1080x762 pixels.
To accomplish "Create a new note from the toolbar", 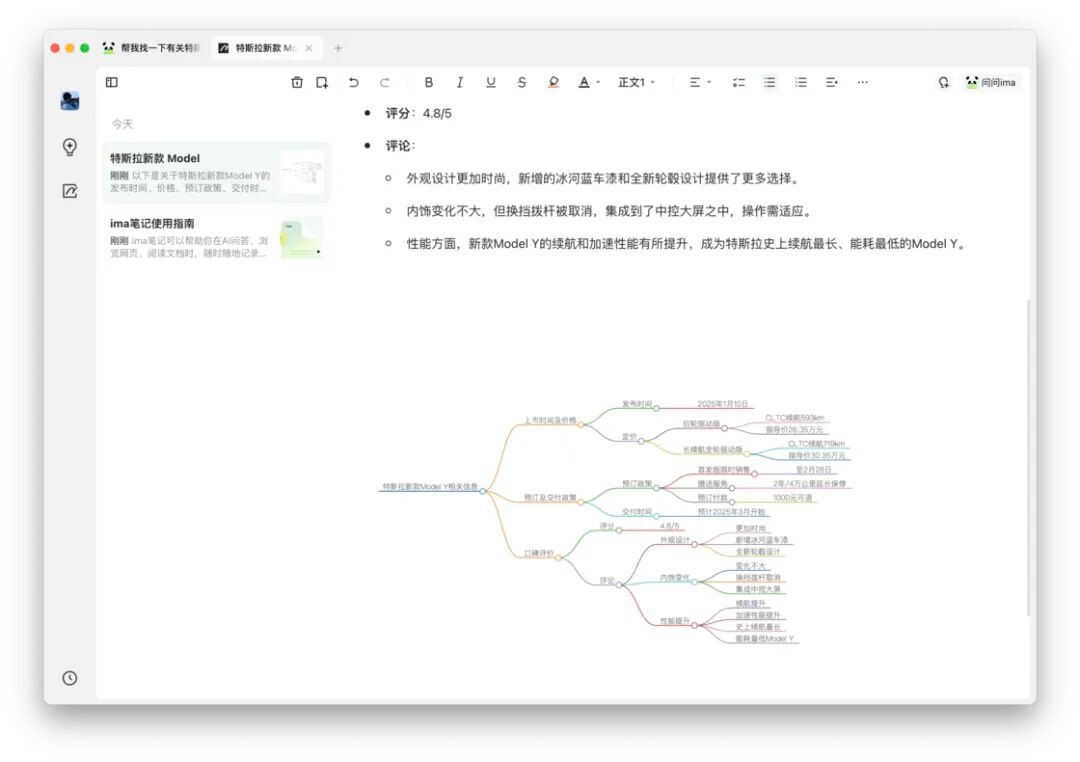I will coord(322,82).
